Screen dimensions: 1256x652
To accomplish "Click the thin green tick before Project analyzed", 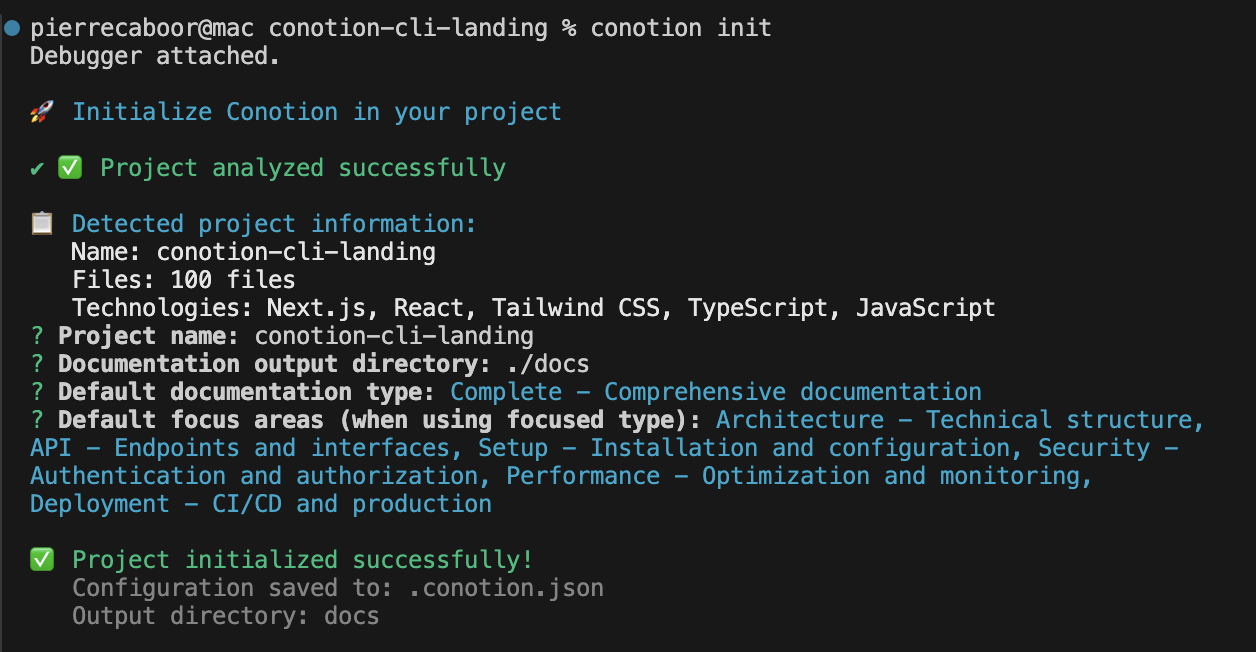I will tap(37, 168).
